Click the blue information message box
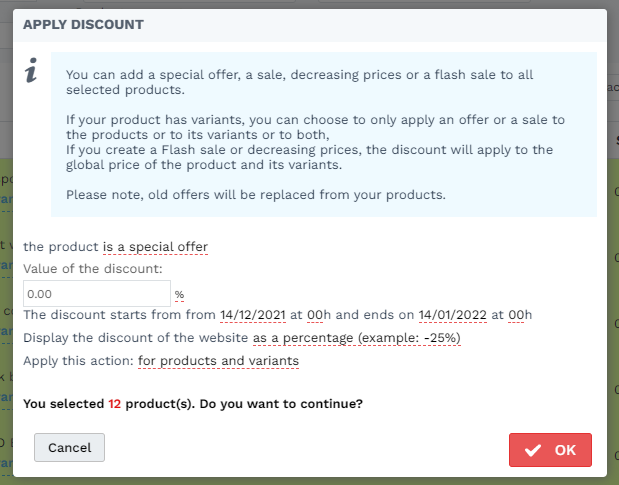The width and height of the screenshot is (619, 485). 324,135
